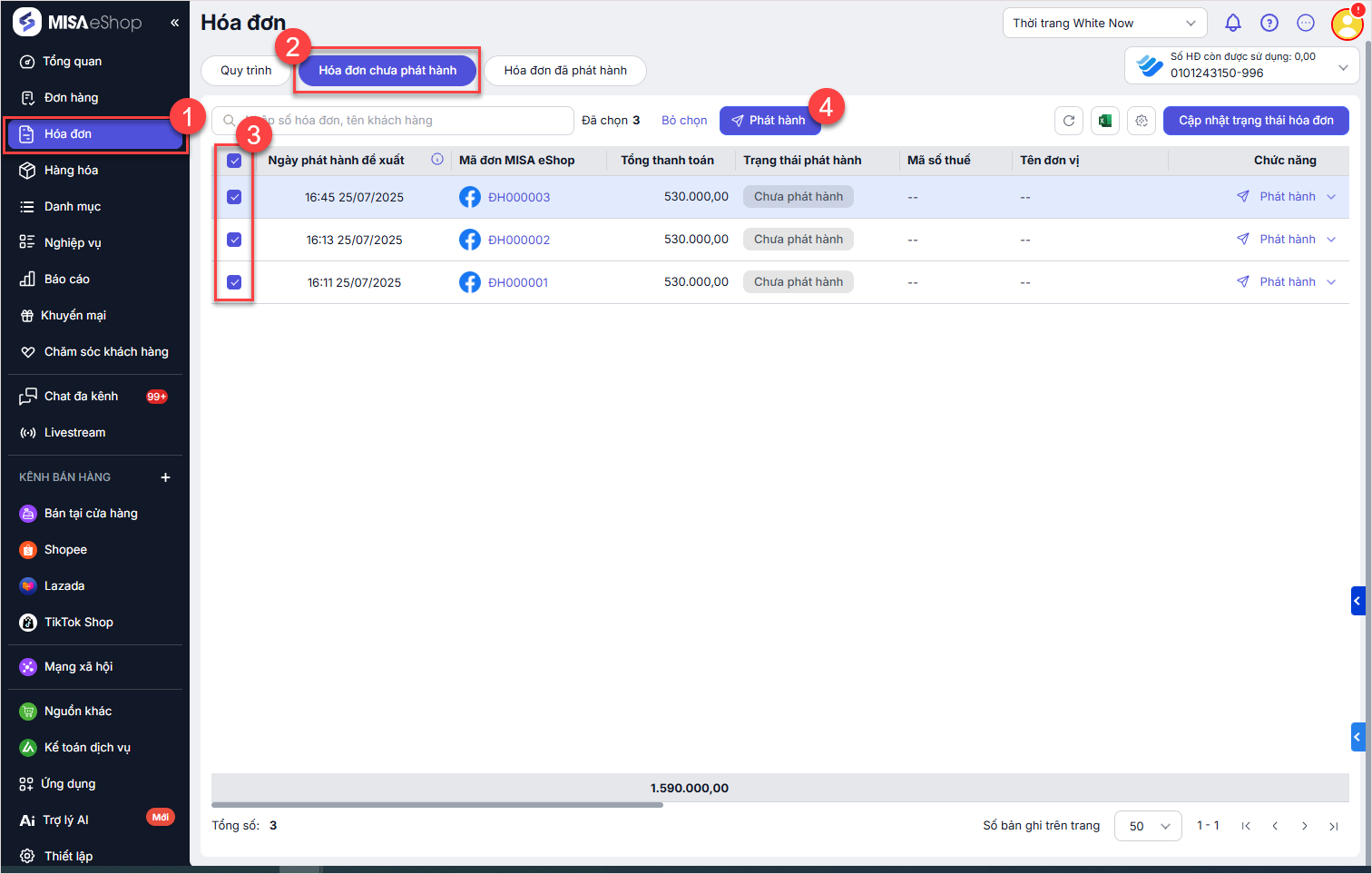Click Cập nhật trạng thái hóa đơn button
This screenshot has height=874, width=1372.
(1256, 121)
